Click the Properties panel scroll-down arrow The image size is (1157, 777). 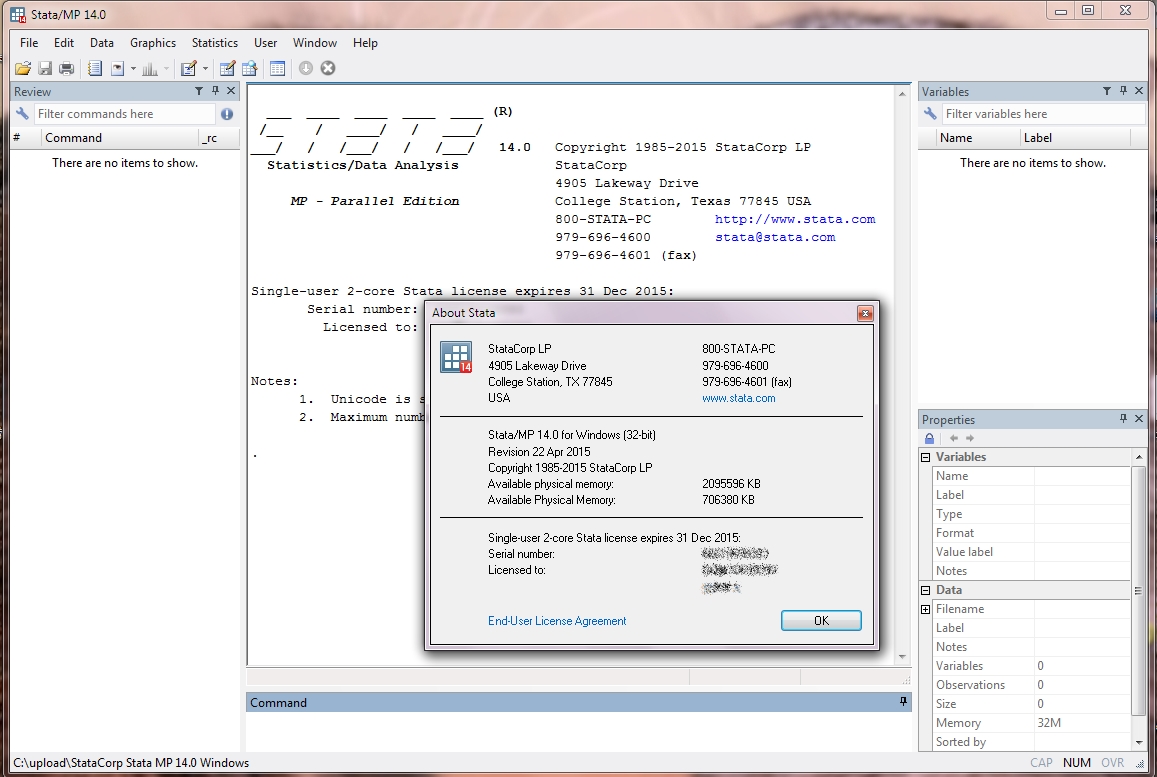pos(1139,742)
